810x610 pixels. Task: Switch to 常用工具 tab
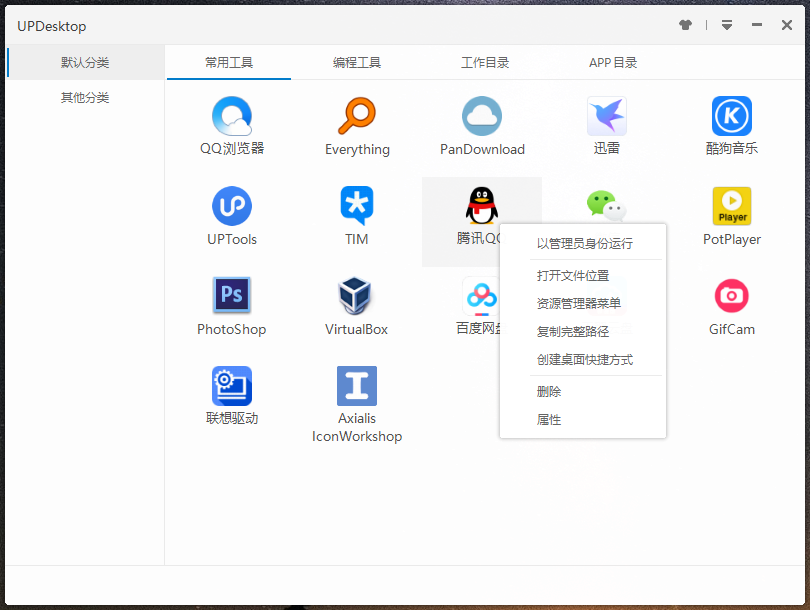click(x=229, y=62)
